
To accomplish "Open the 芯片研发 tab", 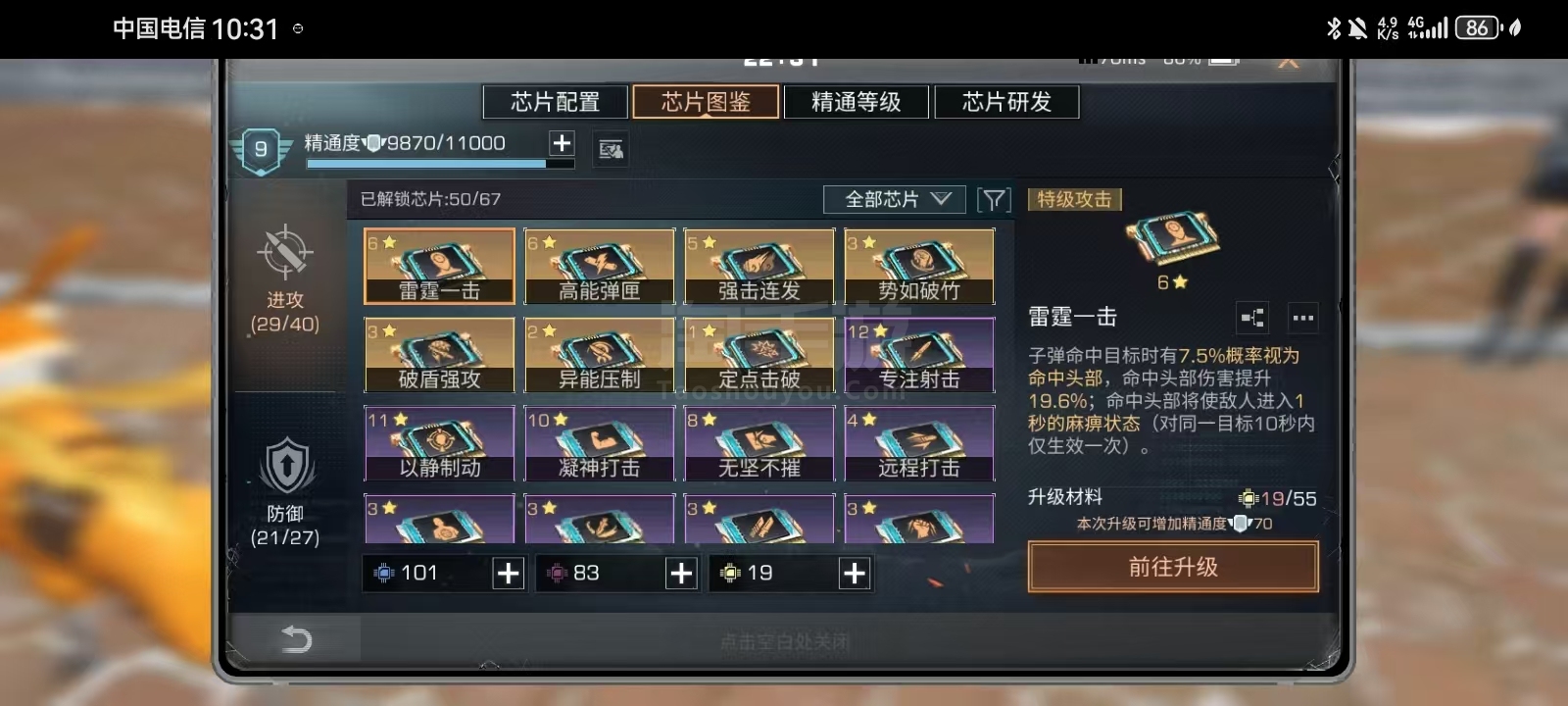I will 1006,102.
